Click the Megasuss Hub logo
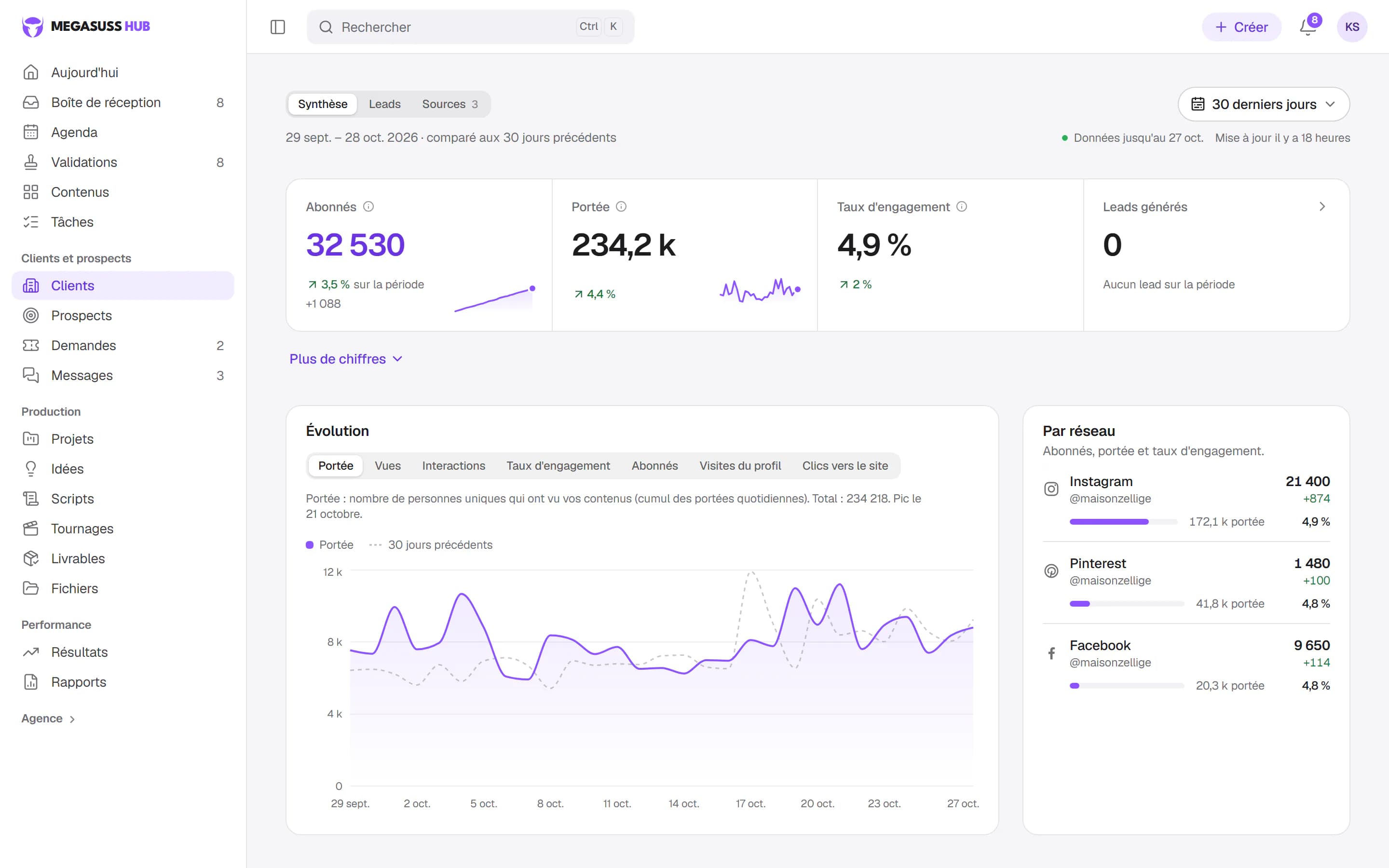The height and width of the screenshot is (868, 1389). [86, 27]
